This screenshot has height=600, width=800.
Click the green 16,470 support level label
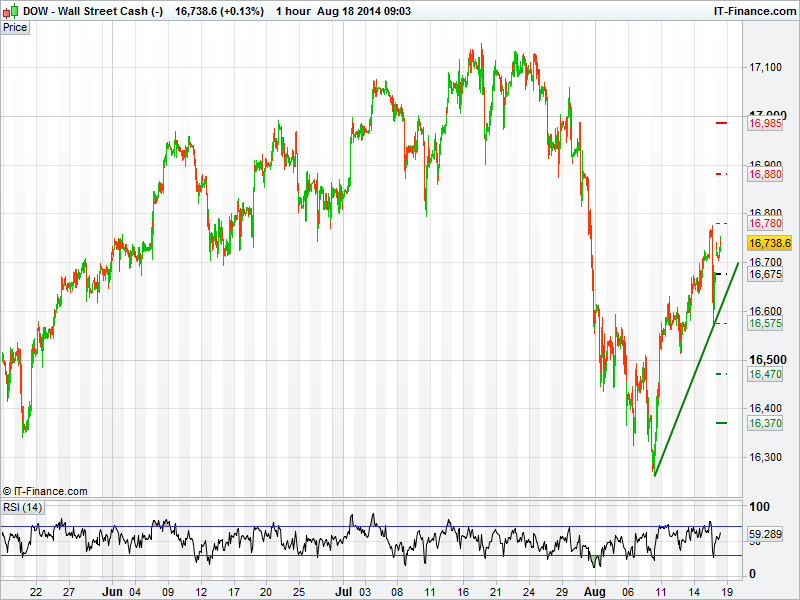[765, 374]
